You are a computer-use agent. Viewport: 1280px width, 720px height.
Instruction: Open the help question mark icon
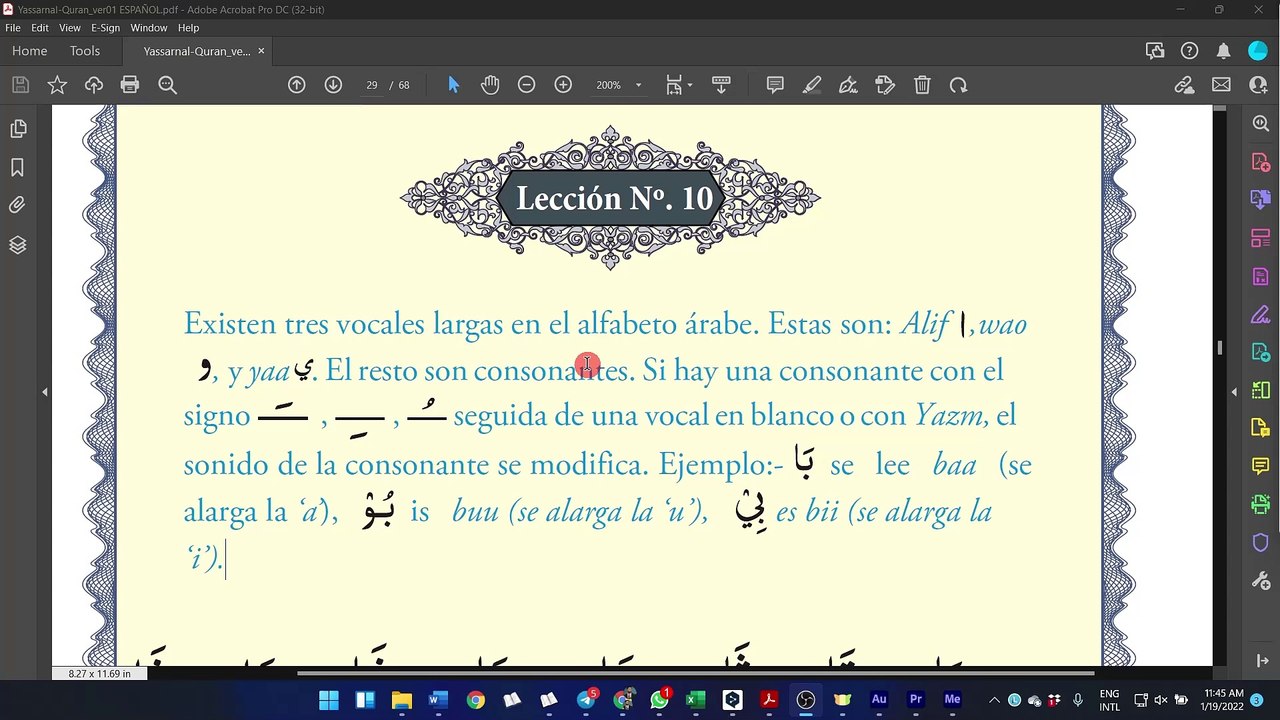[1189, 51]
